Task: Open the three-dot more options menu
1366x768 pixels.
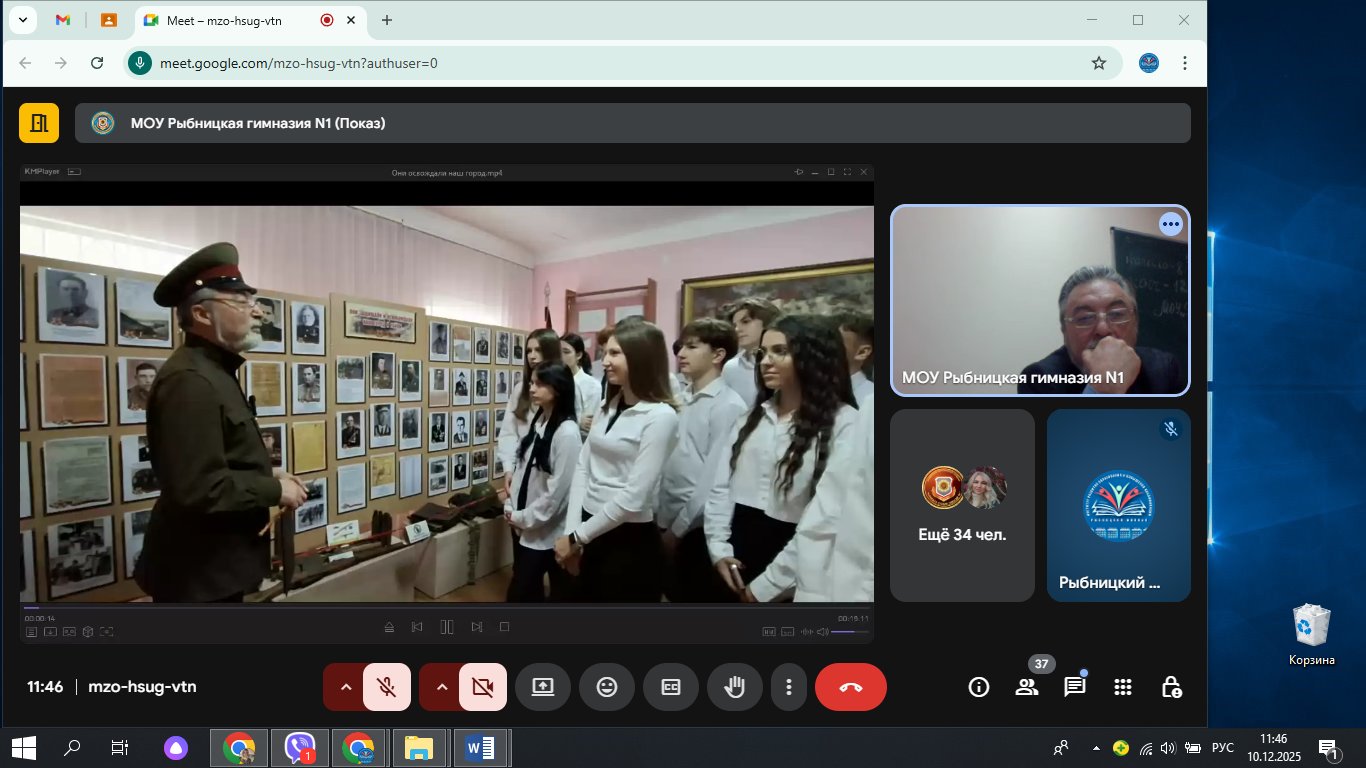Action: click(x=789, y=687)
